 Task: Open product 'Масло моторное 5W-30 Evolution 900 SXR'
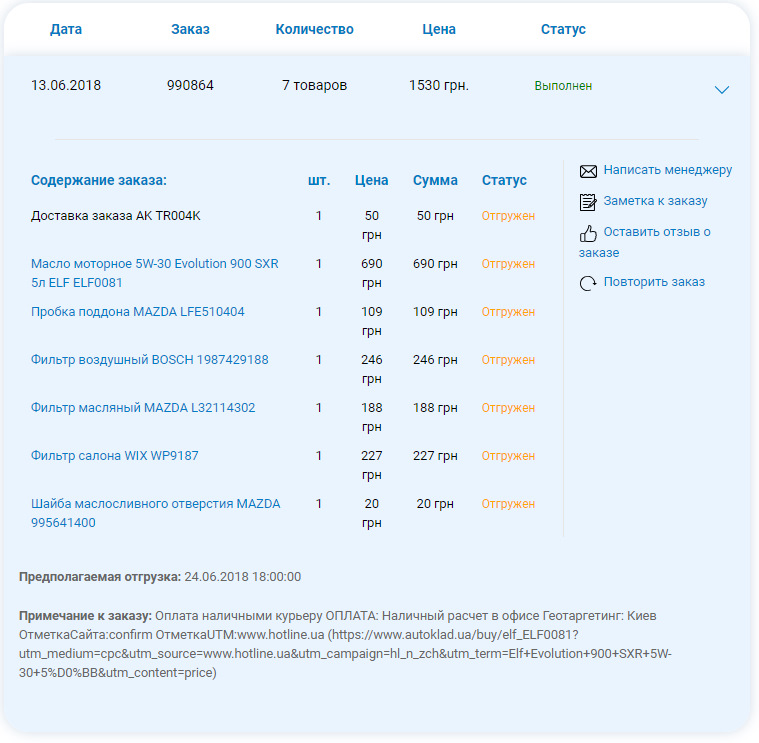155,273
